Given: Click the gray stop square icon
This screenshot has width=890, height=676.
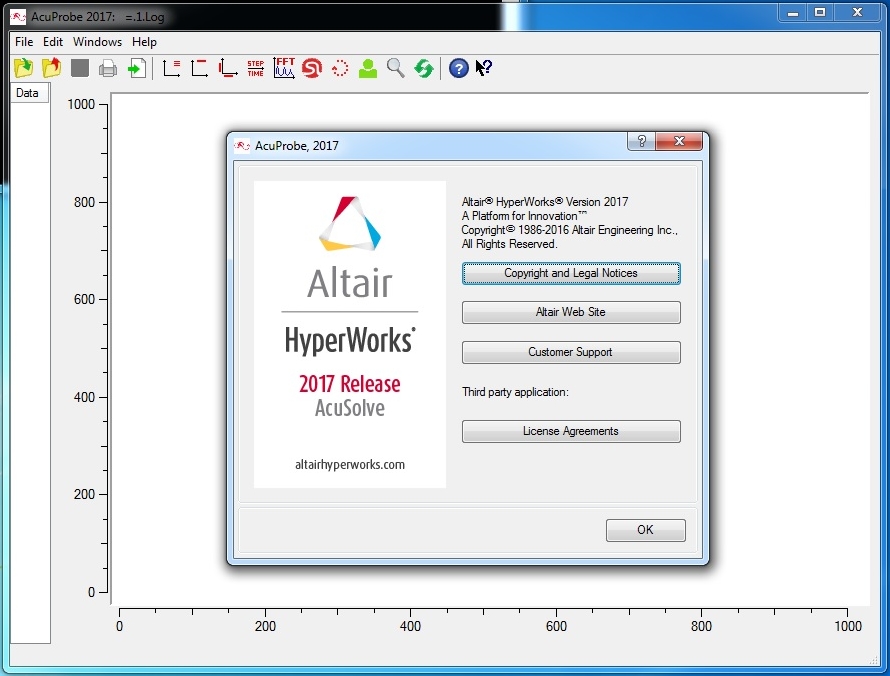Looking at the screenshot, I should point(79,69).
